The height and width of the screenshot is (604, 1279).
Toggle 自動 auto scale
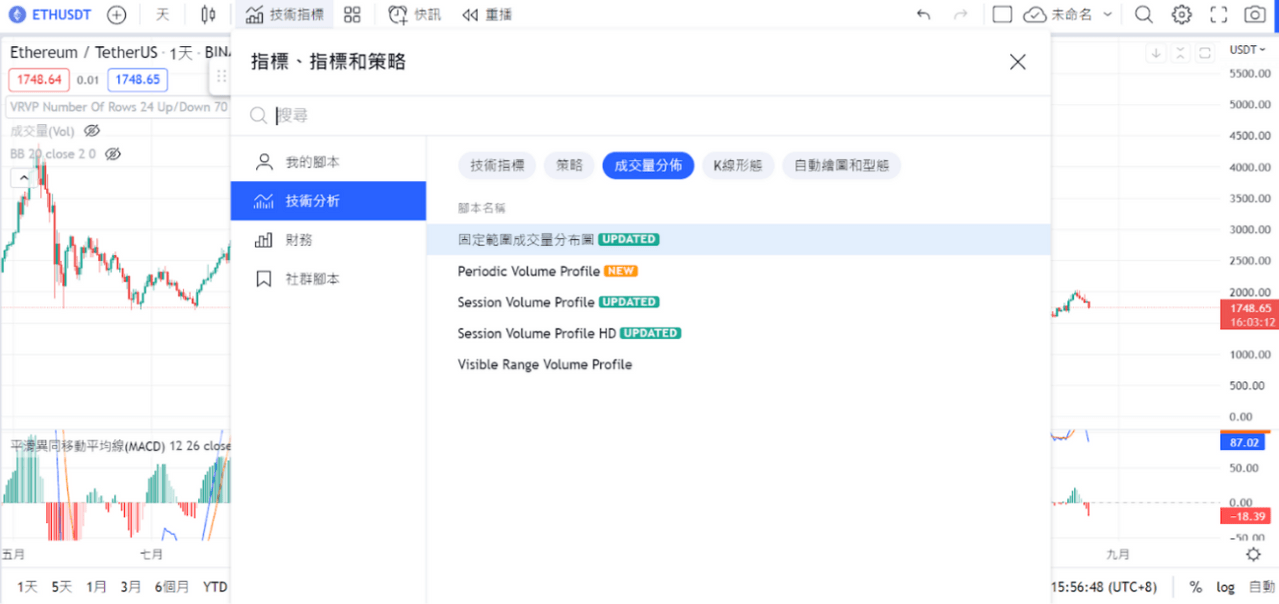coord(1261,587)
